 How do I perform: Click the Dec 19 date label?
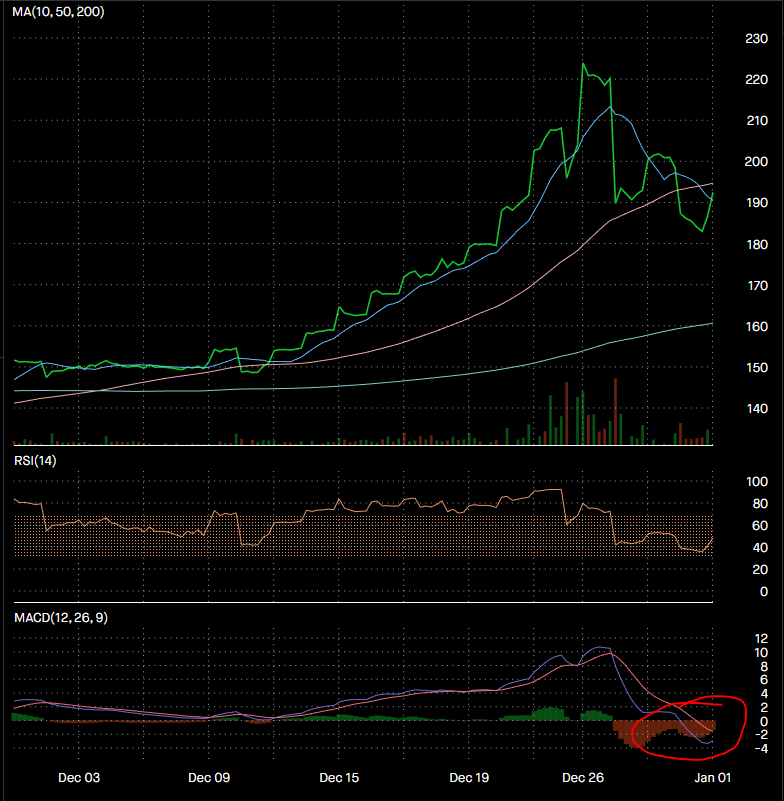pos(469,778)
